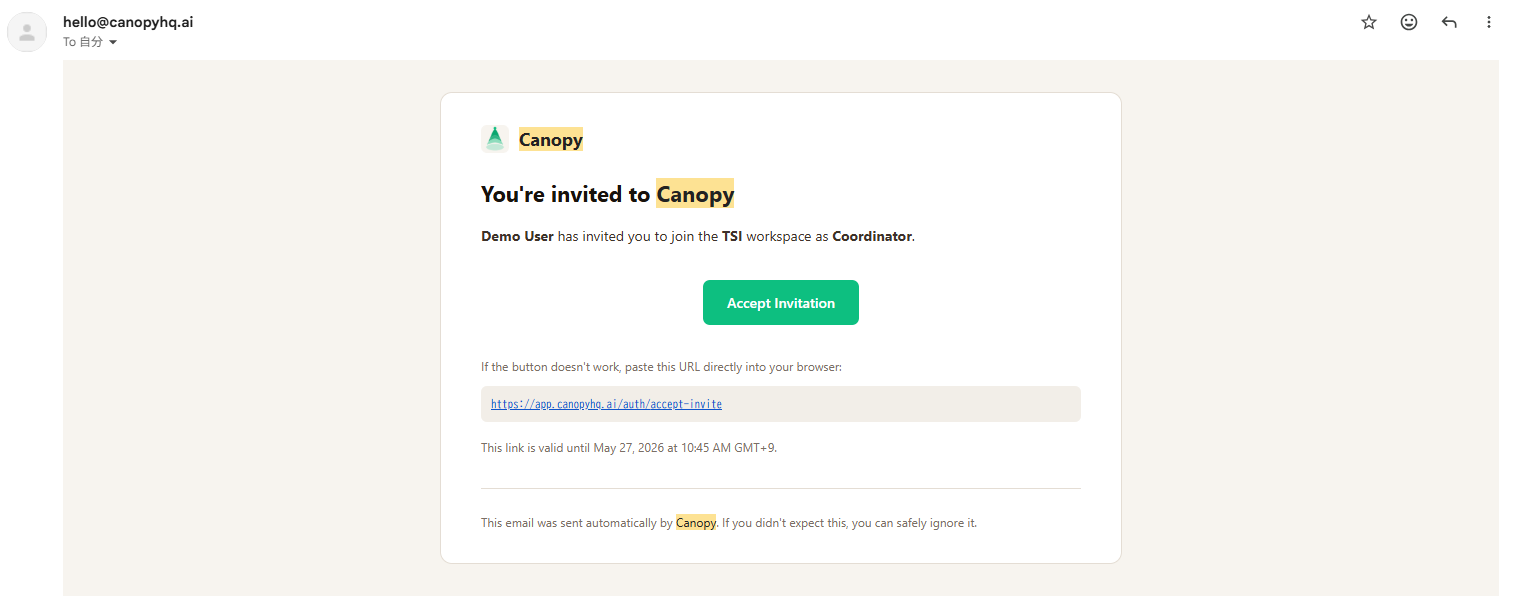1515x612 pixels.
Task: Click the green Canopy logo icon
Action: tap(495, 139)
